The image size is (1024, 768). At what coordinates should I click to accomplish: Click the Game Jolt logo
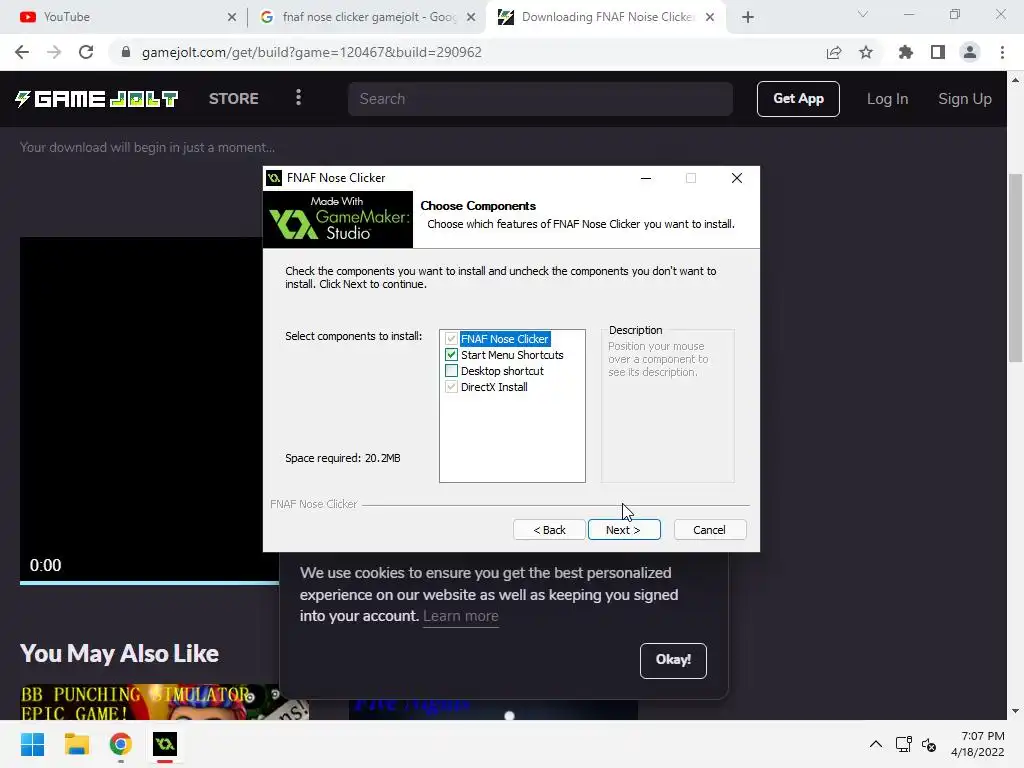click(x=97, y=99)
